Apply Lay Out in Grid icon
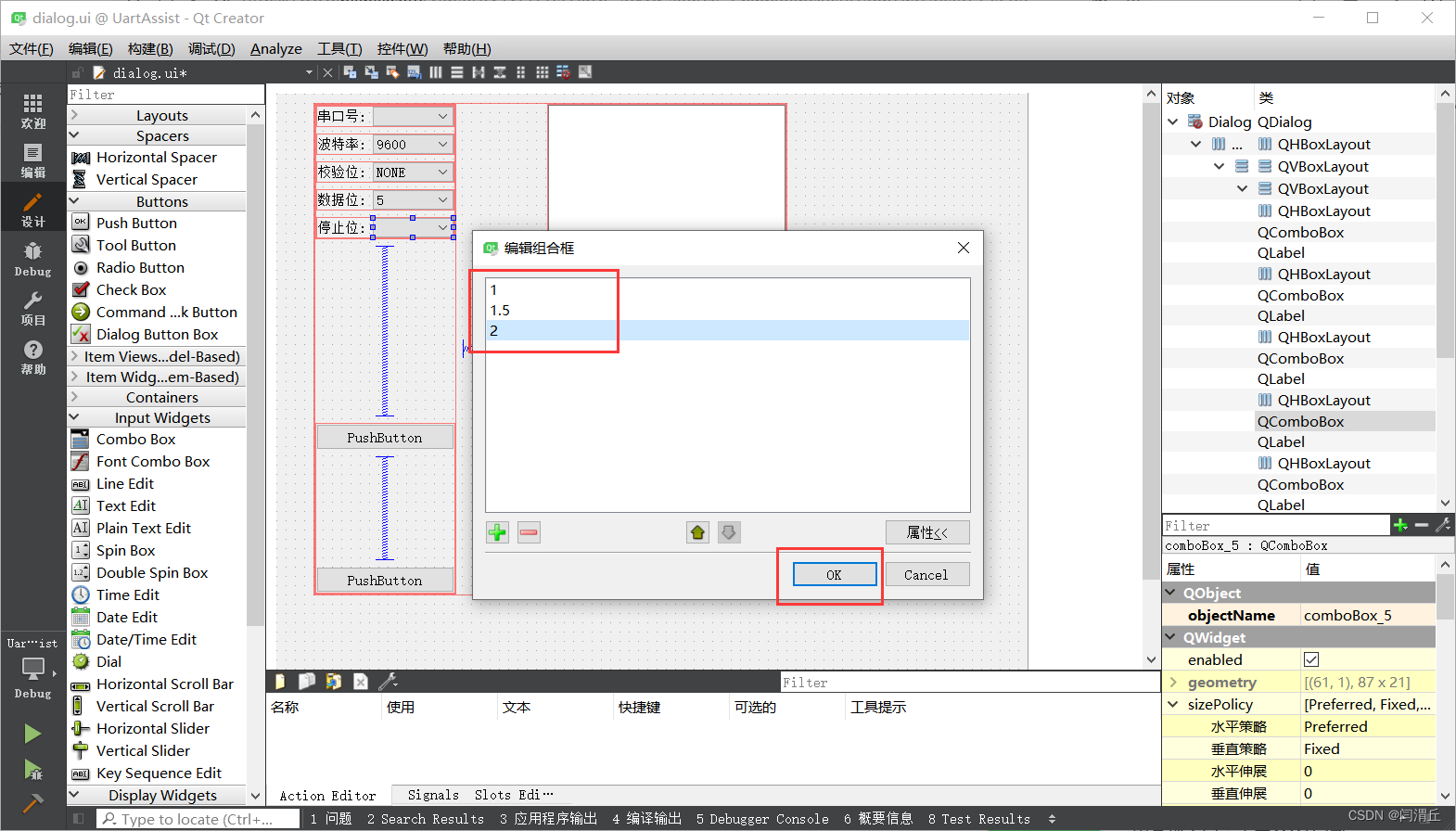The image size is (1456, 831). tap(542, 72)
